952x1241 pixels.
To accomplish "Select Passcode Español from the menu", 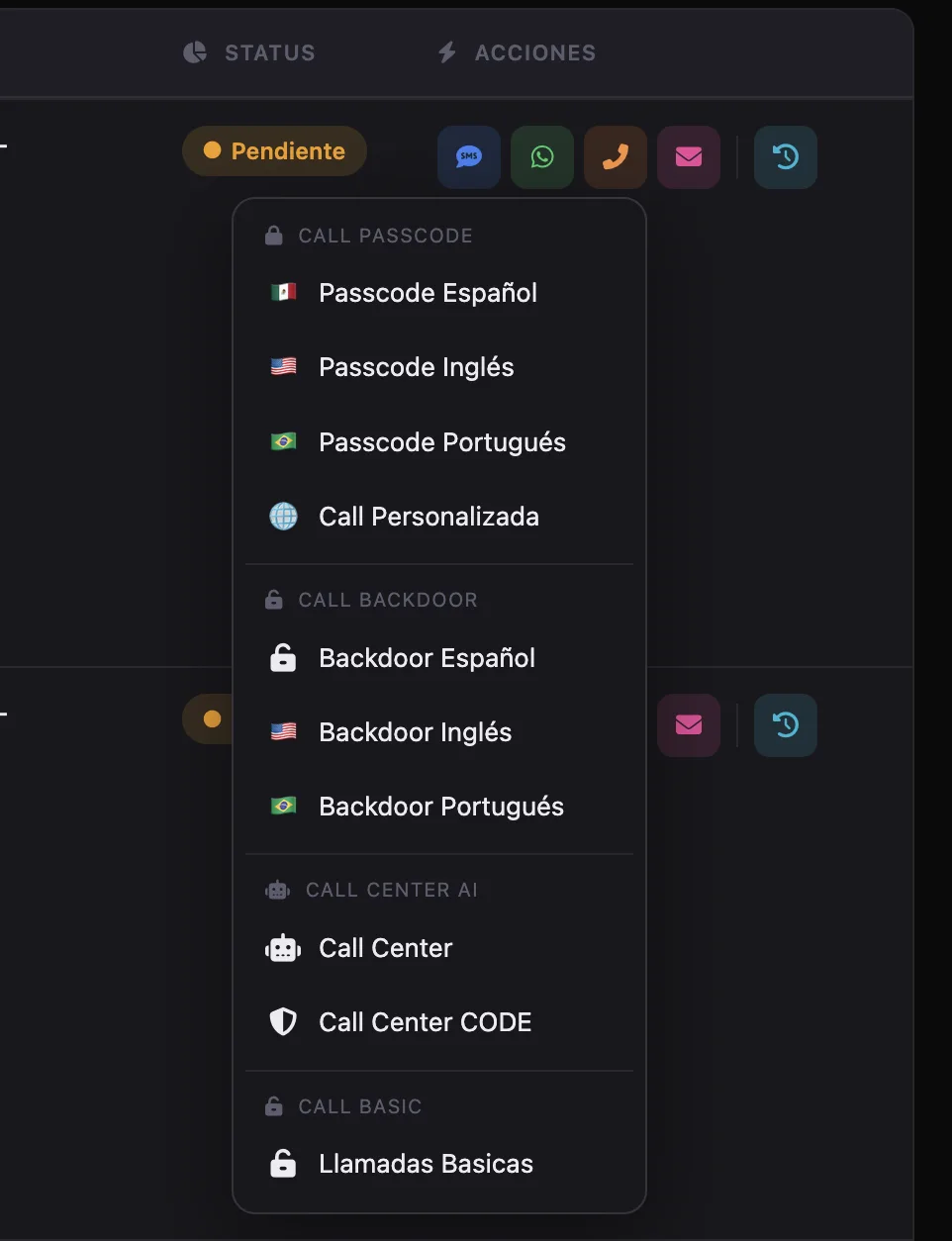I will click(x=439, y=293).
